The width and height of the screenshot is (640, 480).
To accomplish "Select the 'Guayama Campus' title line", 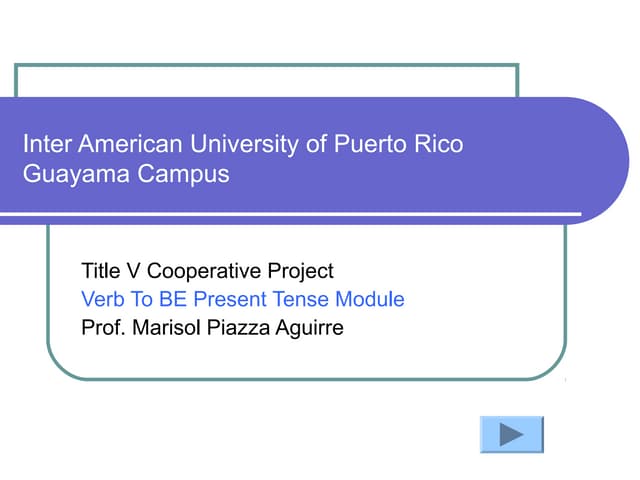I will [x=126, y=174].
